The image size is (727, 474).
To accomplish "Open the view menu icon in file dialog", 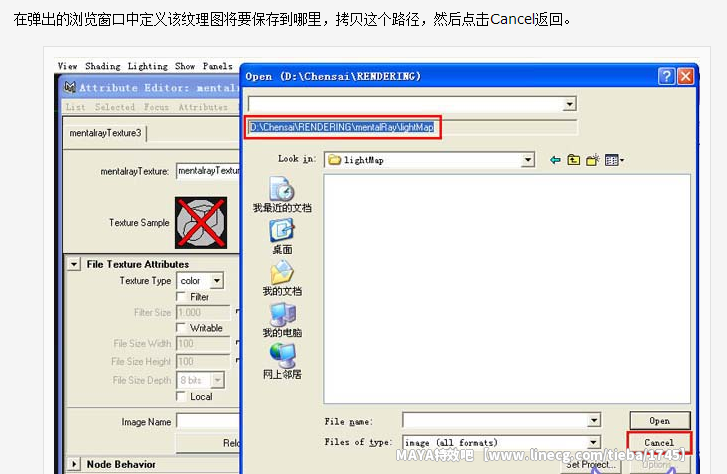I will 614,160.
